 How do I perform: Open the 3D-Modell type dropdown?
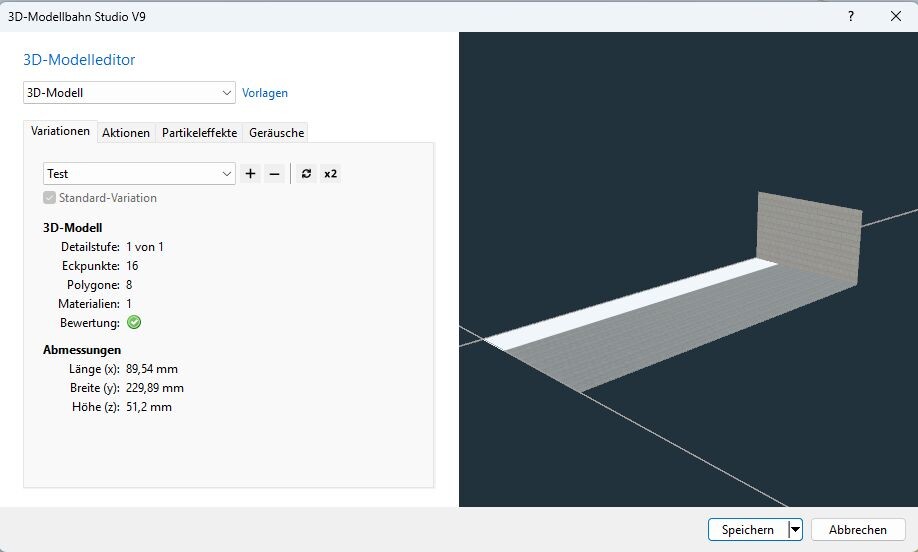coord(129,92)
